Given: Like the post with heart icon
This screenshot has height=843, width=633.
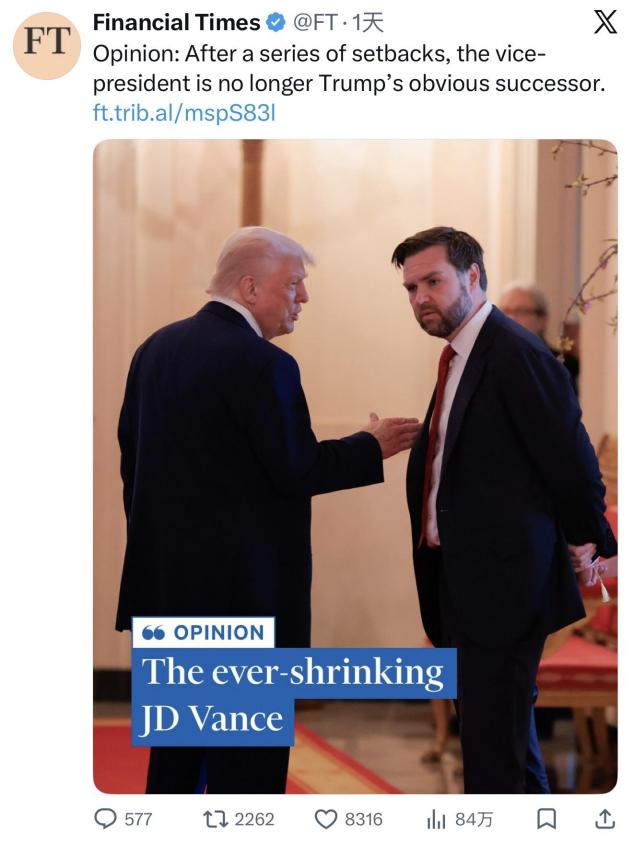Looking at the screenshot, I should (326, 819).
